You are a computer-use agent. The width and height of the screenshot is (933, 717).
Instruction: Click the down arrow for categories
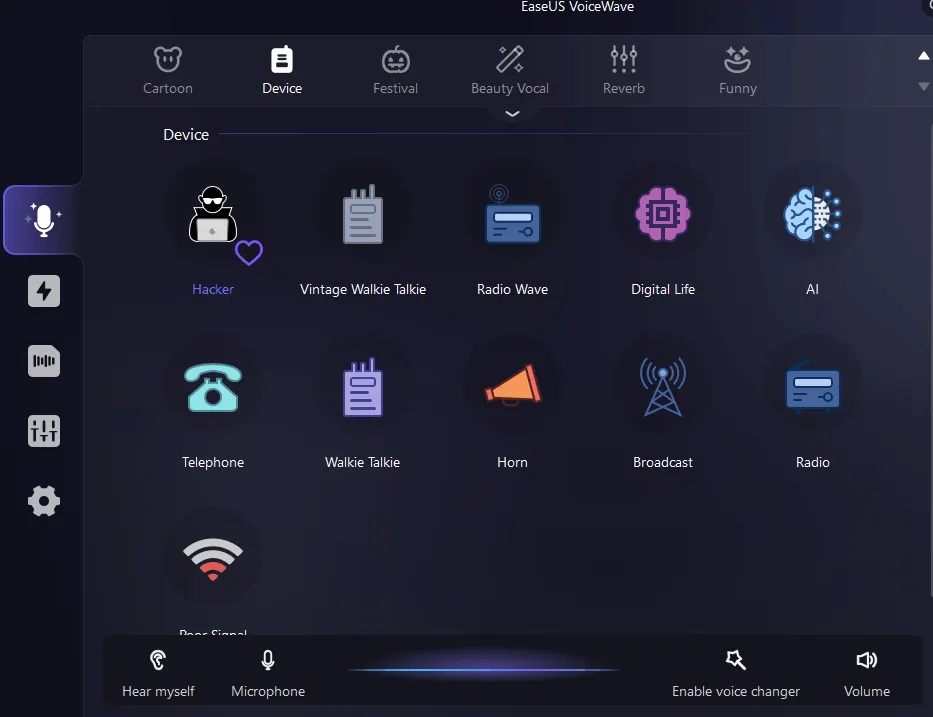923,87
